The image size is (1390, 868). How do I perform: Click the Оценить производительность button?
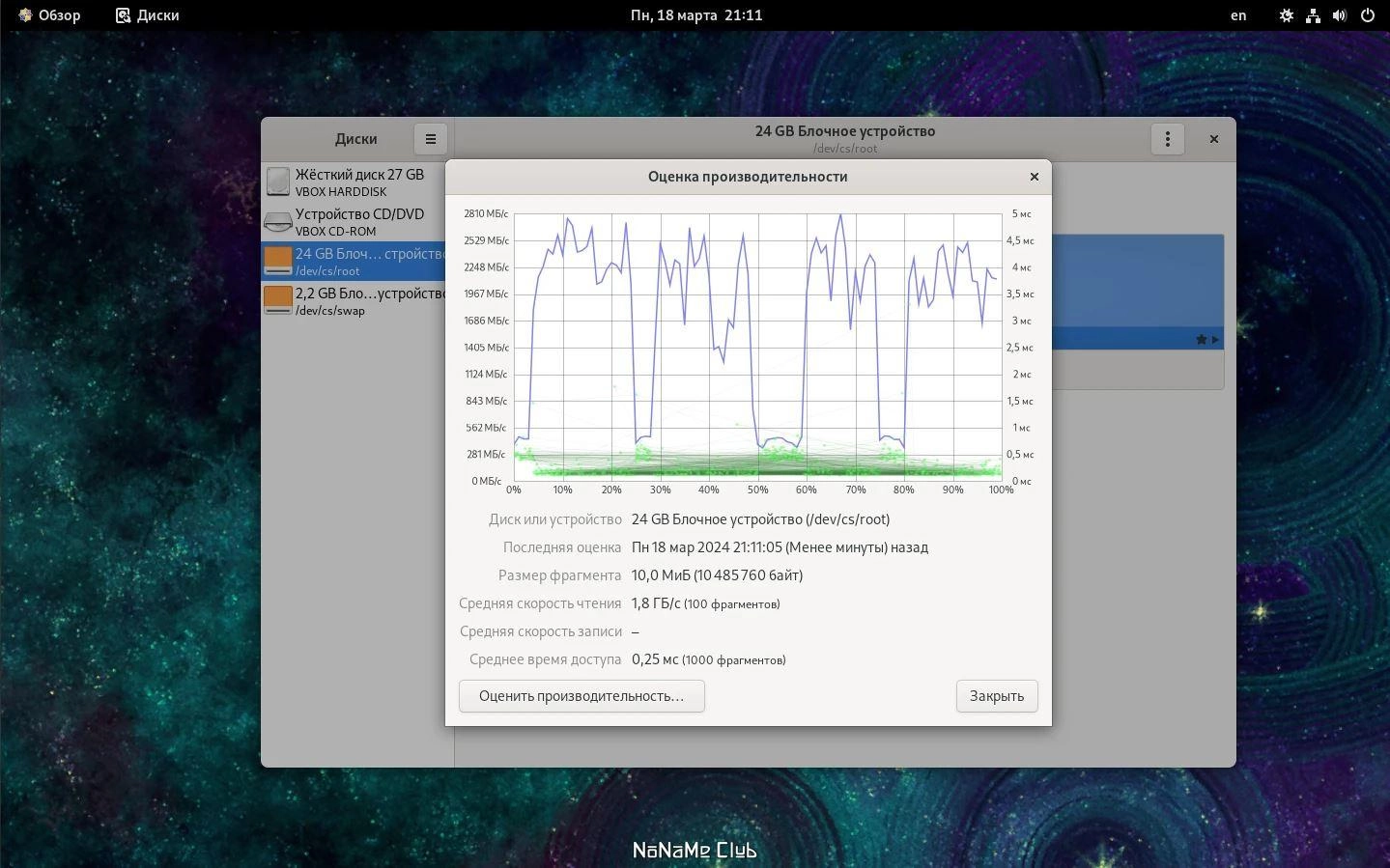(x=582, y=696)
